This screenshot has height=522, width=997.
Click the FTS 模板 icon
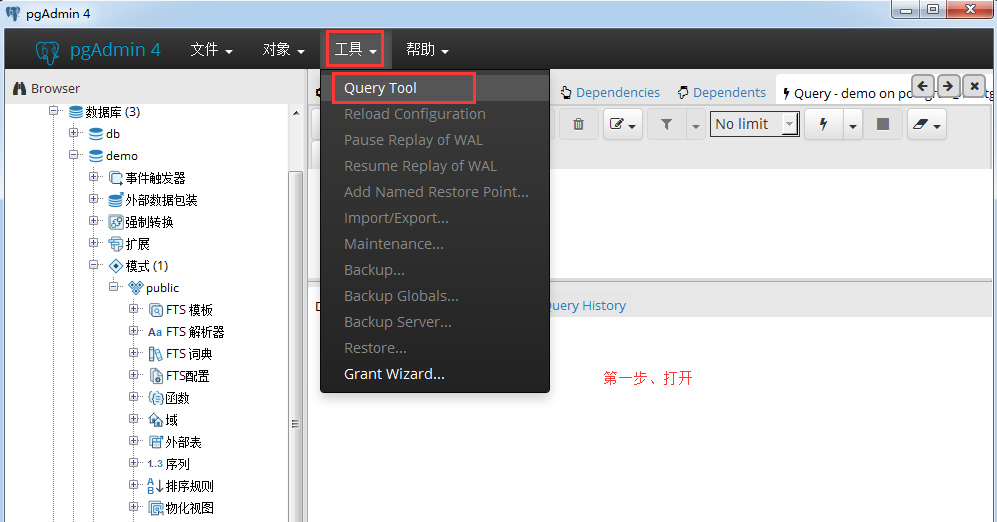[156, 310]
